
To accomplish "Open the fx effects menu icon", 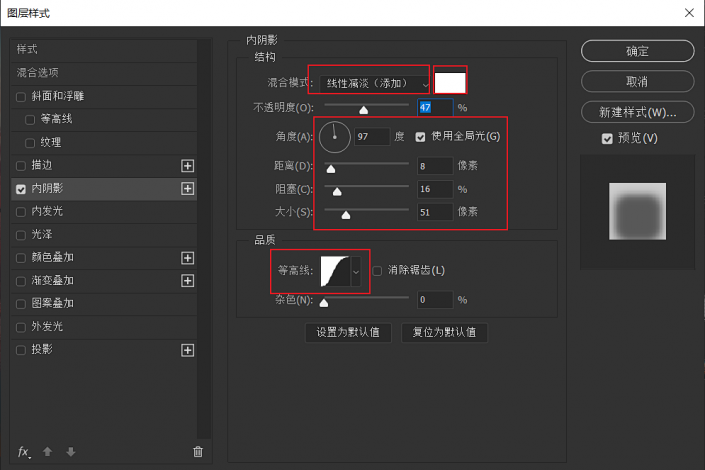I will [24, 452].
